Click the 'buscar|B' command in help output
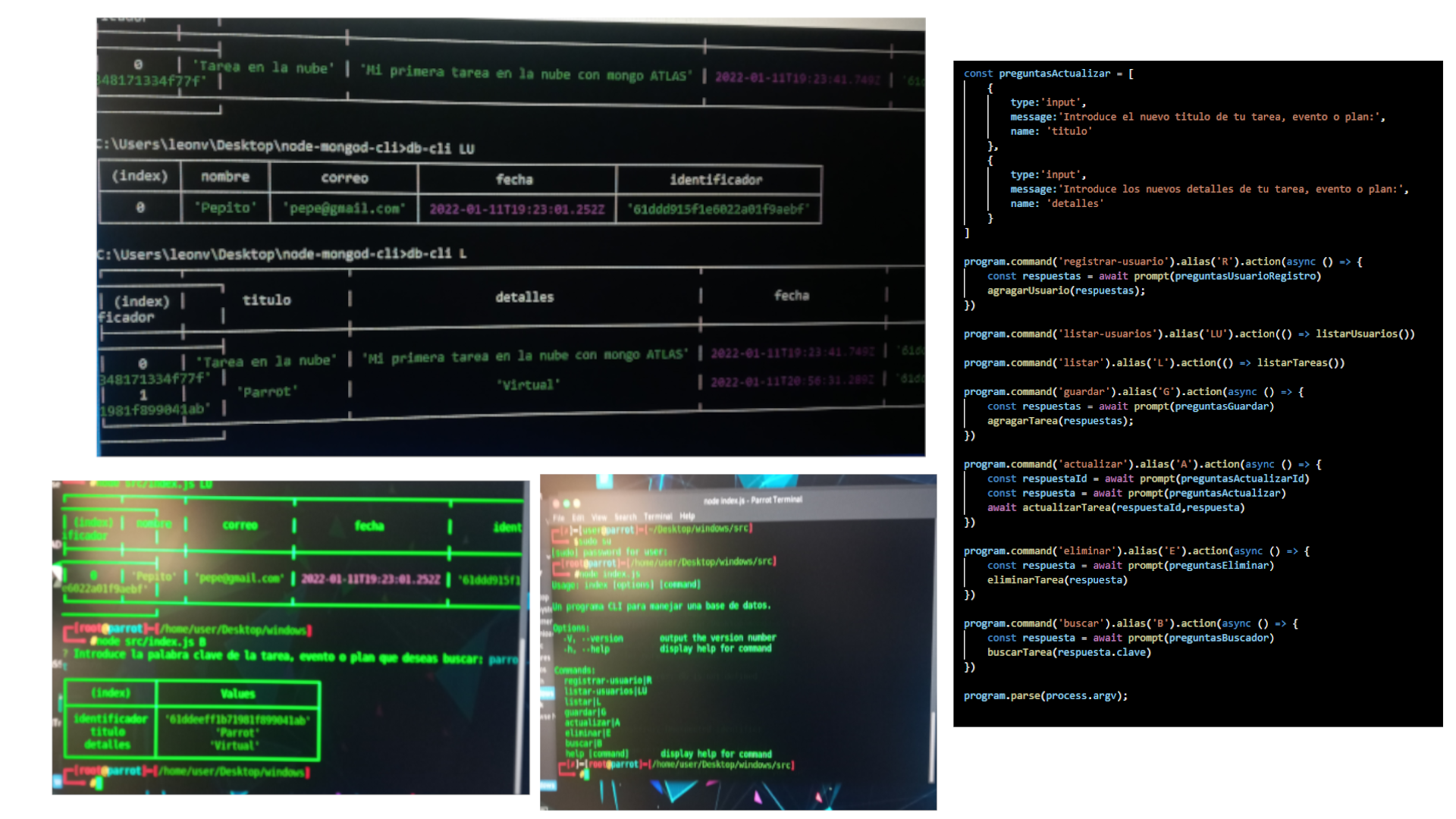The height and width of the screenshot is (819, 1456). coord(585,743)
